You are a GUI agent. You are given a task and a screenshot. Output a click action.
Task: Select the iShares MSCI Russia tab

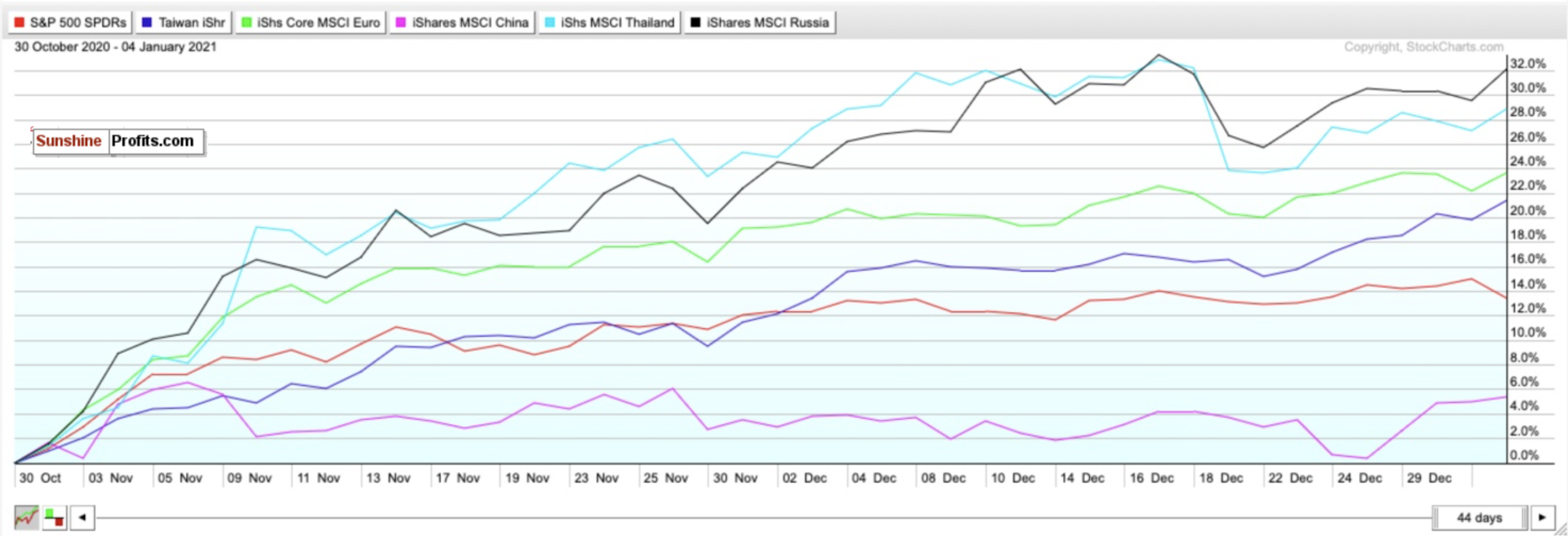pyautogui.click(x=760, y=23)
